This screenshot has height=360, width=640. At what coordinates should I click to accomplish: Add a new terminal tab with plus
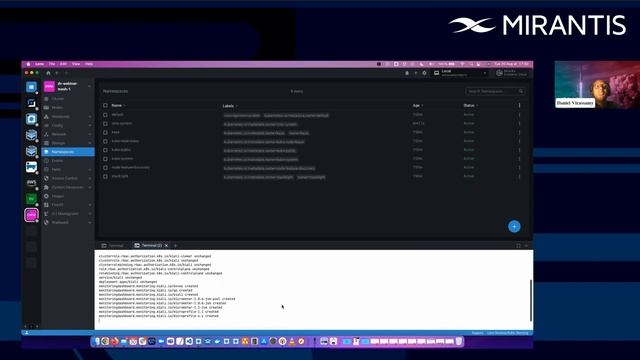(176, 246)
